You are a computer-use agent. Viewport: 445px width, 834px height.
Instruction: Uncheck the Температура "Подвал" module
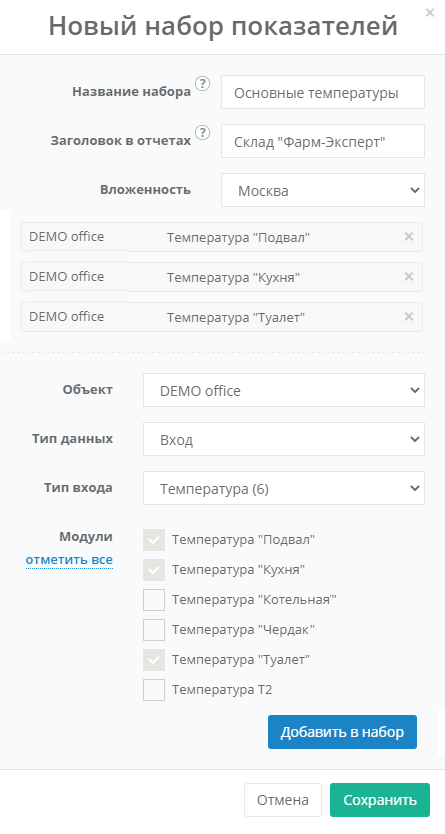pos(154,540)
